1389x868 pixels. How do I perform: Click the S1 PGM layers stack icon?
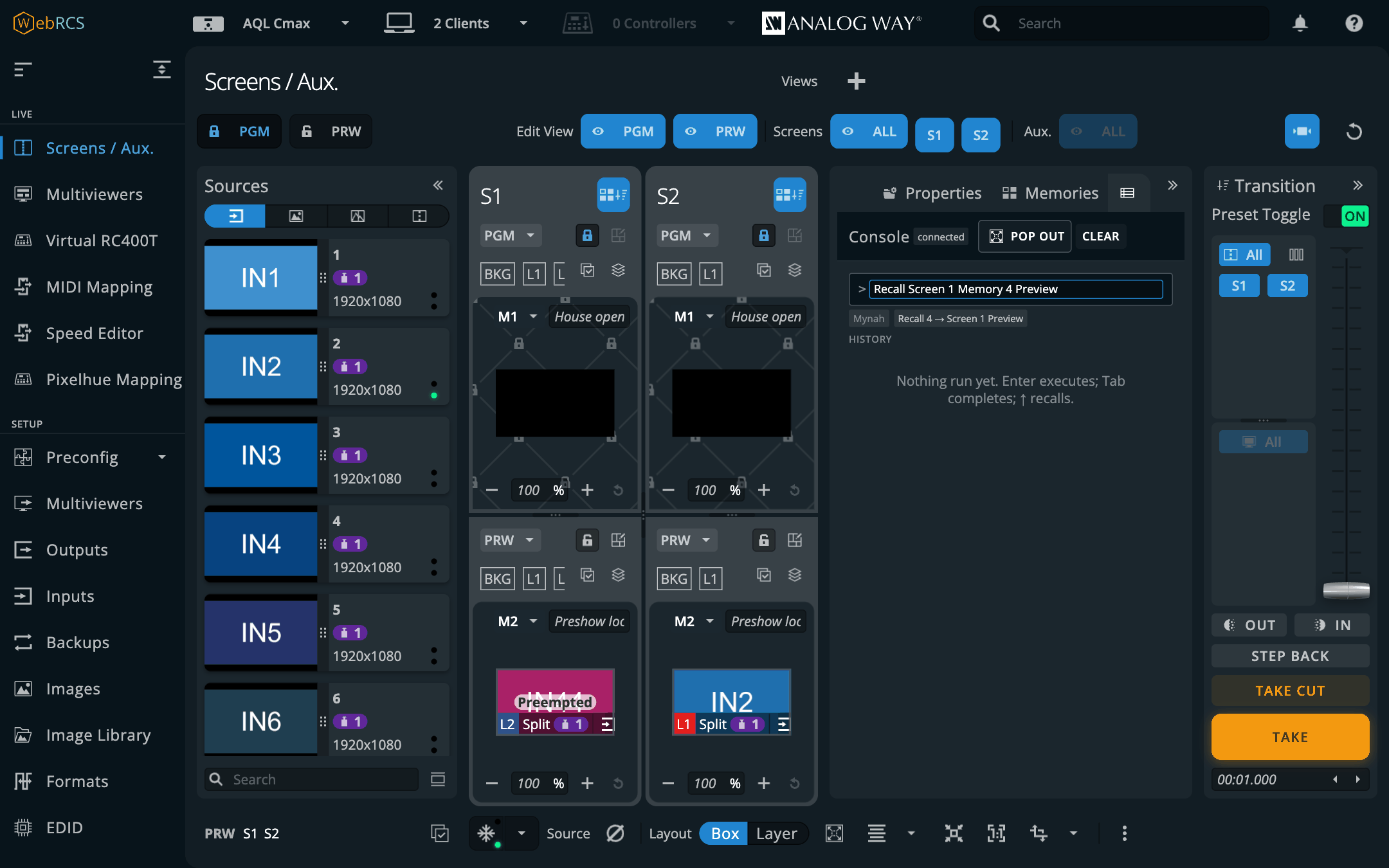(x=618, y=270)
